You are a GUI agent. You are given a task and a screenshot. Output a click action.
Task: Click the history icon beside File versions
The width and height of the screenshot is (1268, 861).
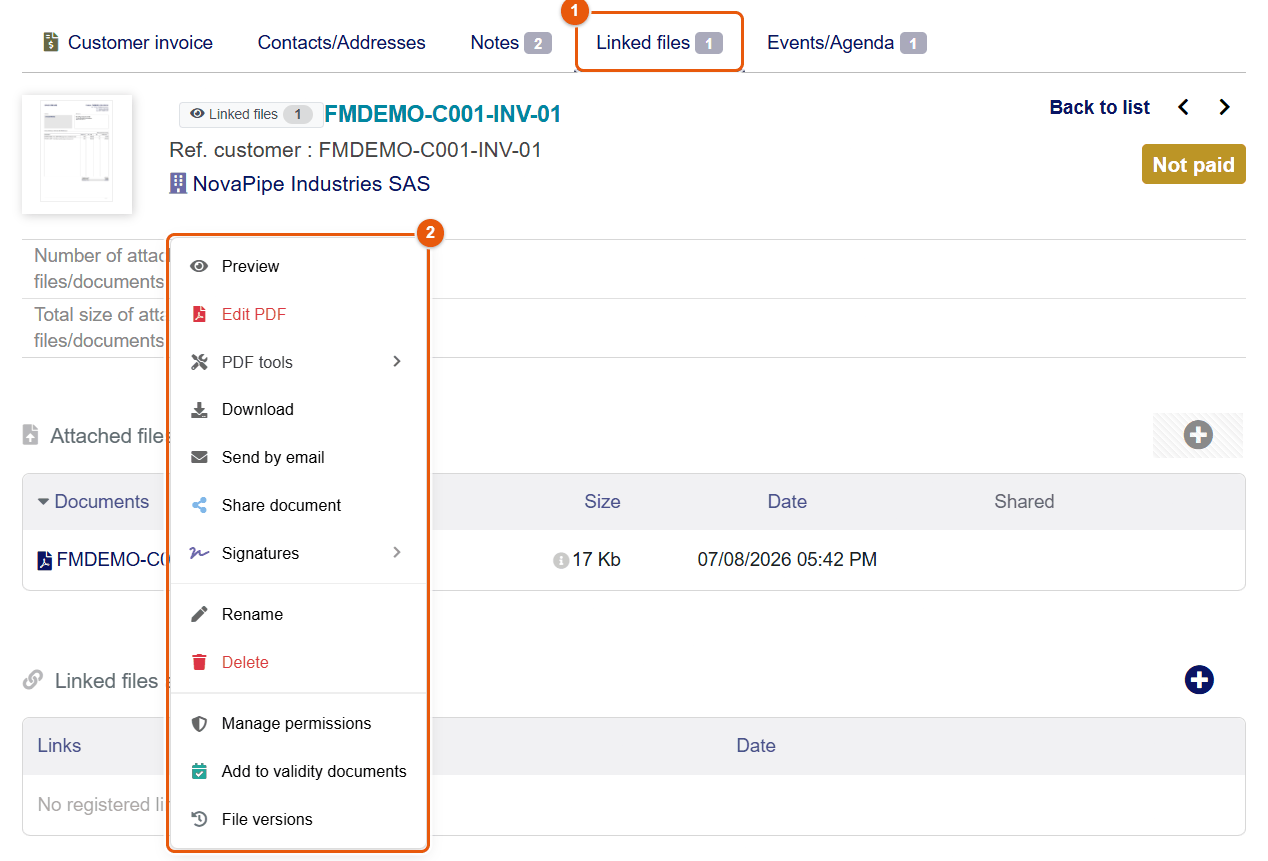tap(199, 819)
